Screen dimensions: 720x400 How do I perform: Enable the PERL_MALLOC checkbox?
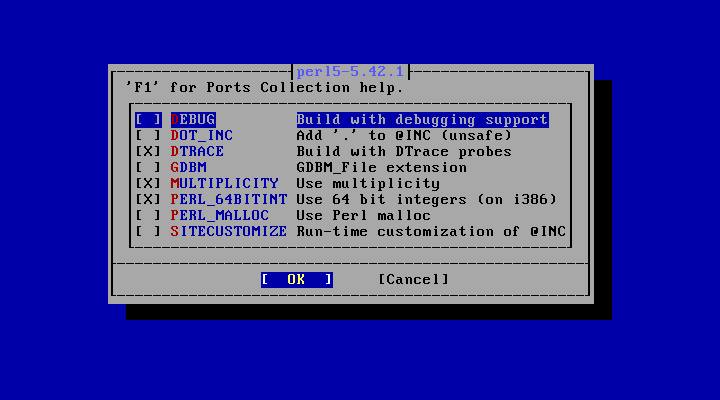[x=148, y=215]
